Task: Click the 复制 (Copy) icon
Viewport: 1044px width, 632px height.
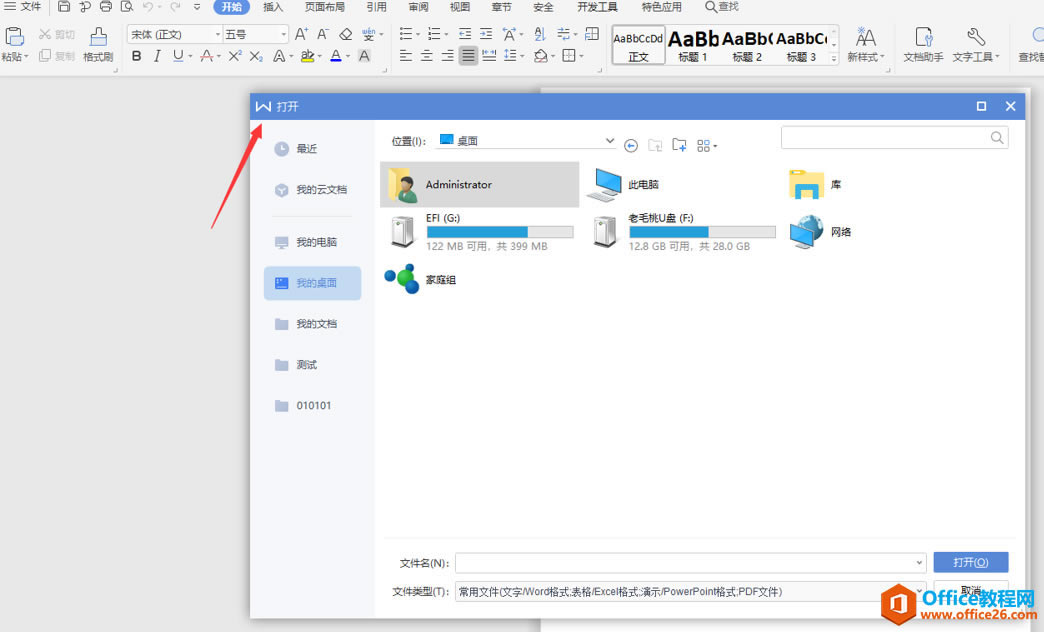Action: [45, 56]
